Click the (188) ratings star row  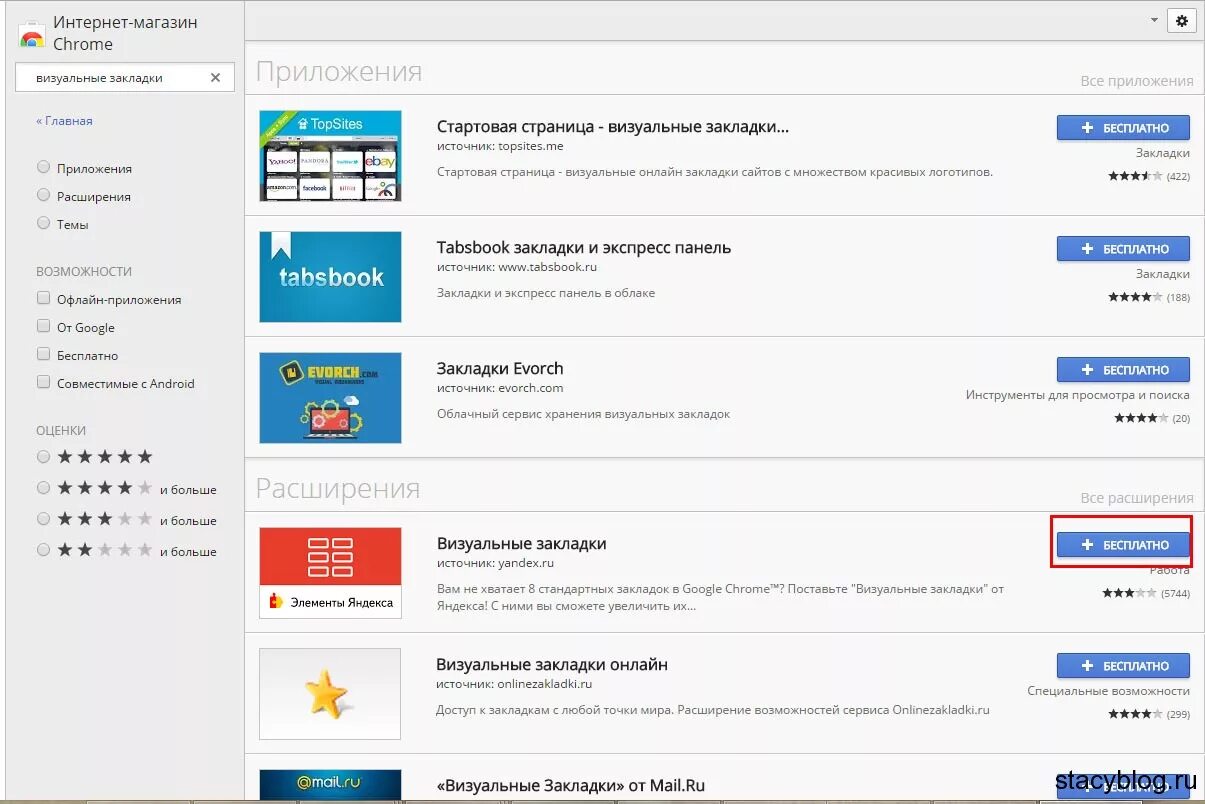[x=1149, y=297]
